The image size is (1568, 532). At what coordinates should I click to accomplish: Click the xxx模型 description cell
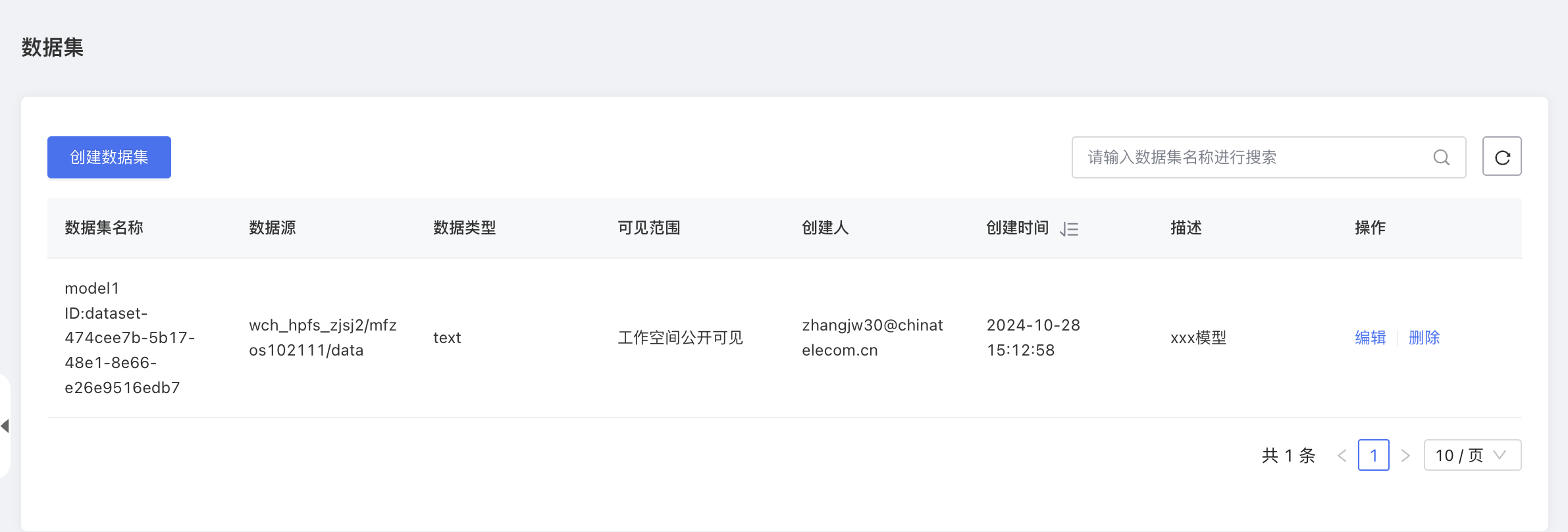coord(1198,338)
